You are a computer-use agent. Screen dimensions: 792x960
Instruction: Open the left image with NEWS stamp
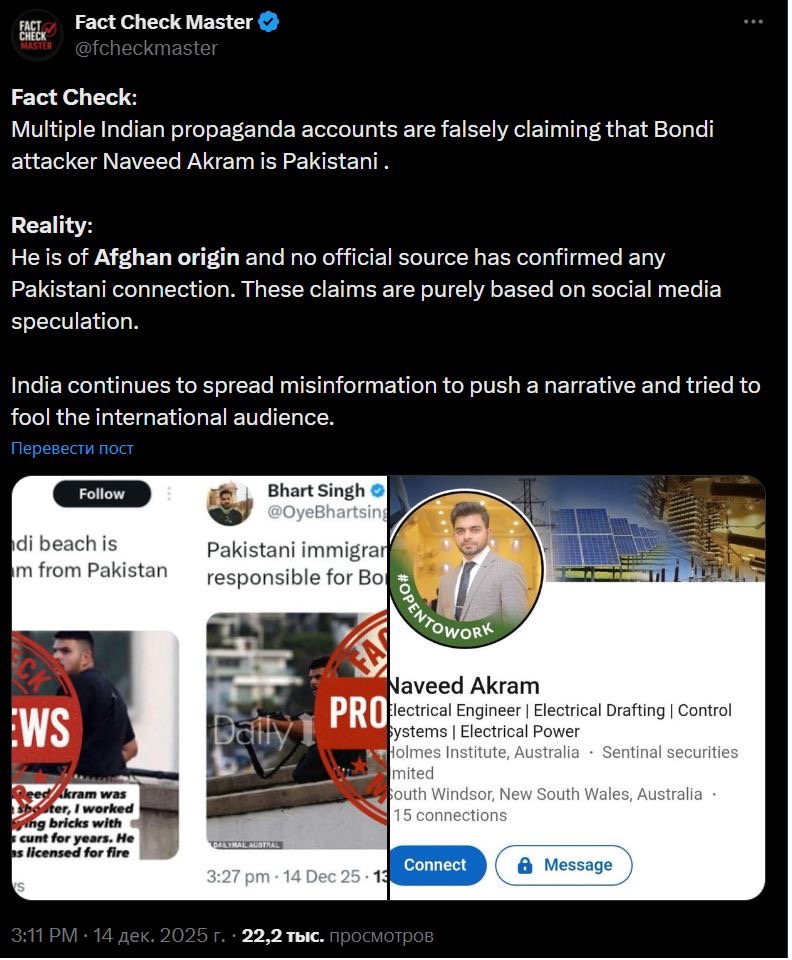[x=95, y=744]
